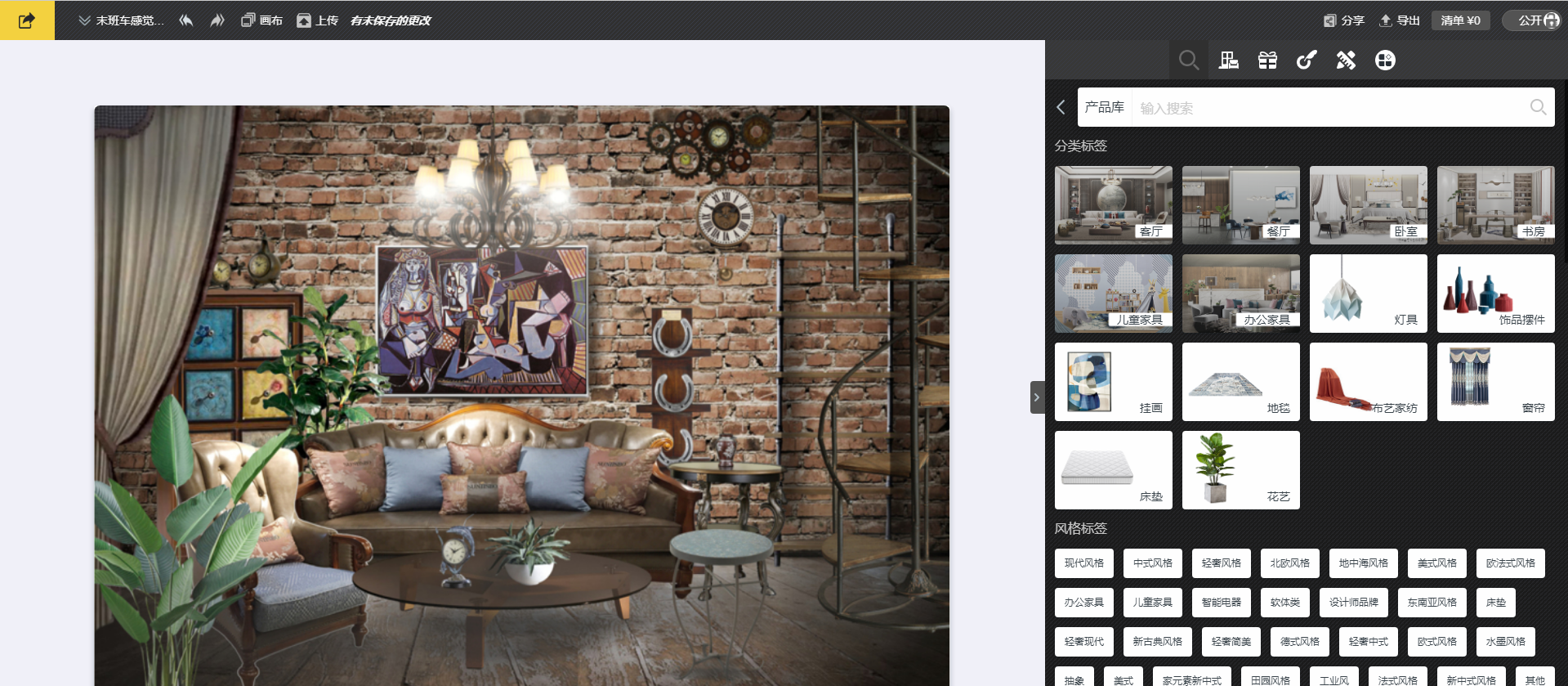Select the 北欧风格 style tag

click(x=1290, y=563)
